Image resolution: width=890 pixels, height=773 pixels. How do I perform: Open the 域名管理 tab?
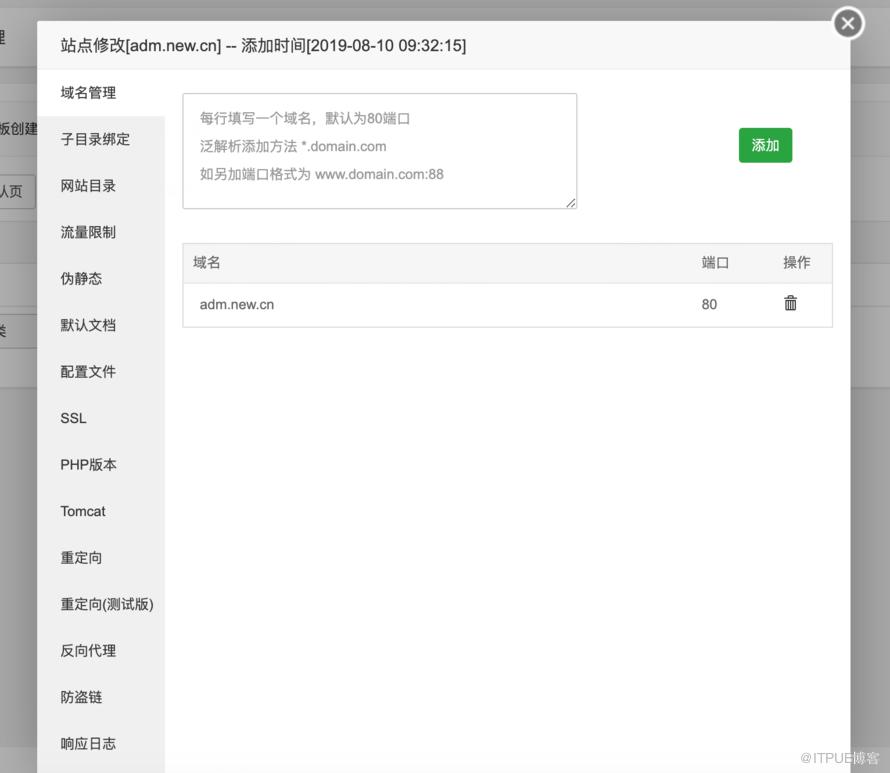100,93
